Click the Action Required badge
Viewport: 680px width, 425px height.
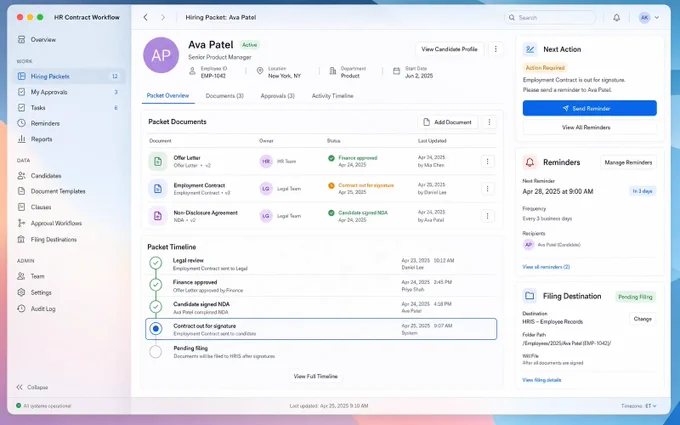(545, 68)
